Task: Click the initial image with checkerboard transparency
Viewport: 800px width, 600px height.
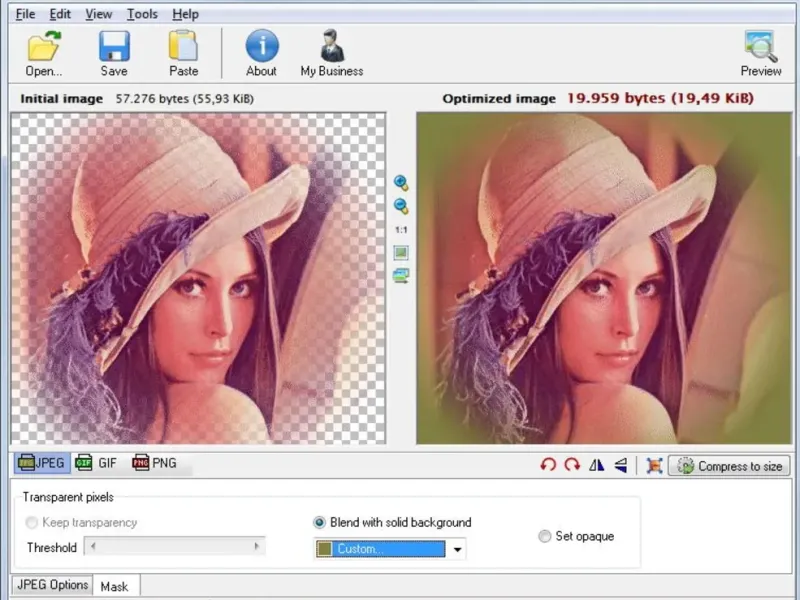Action: tap(198, 279)
